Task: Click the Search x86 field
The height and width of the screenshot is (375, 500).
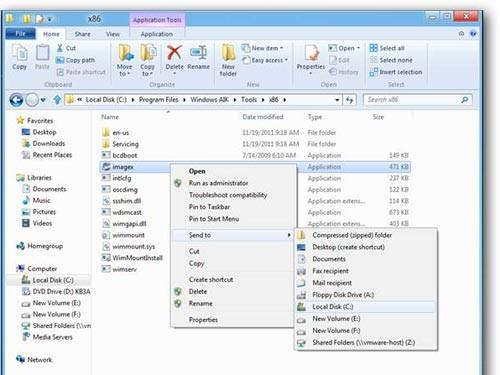Action: pyautogui.click(x=417, y=100)
